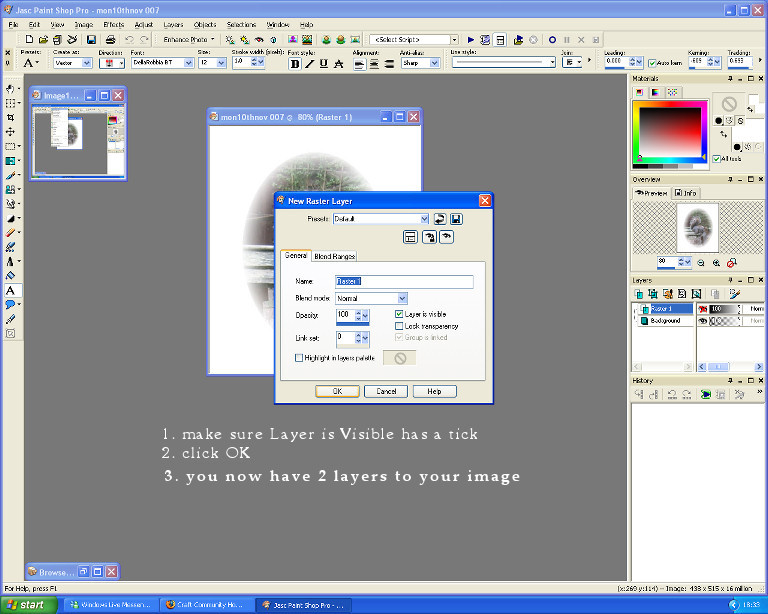This screenshot has height=614, width=768.
Task: Toggle the All tools checkbox in Materials
Action: click(x=717, y=159)
